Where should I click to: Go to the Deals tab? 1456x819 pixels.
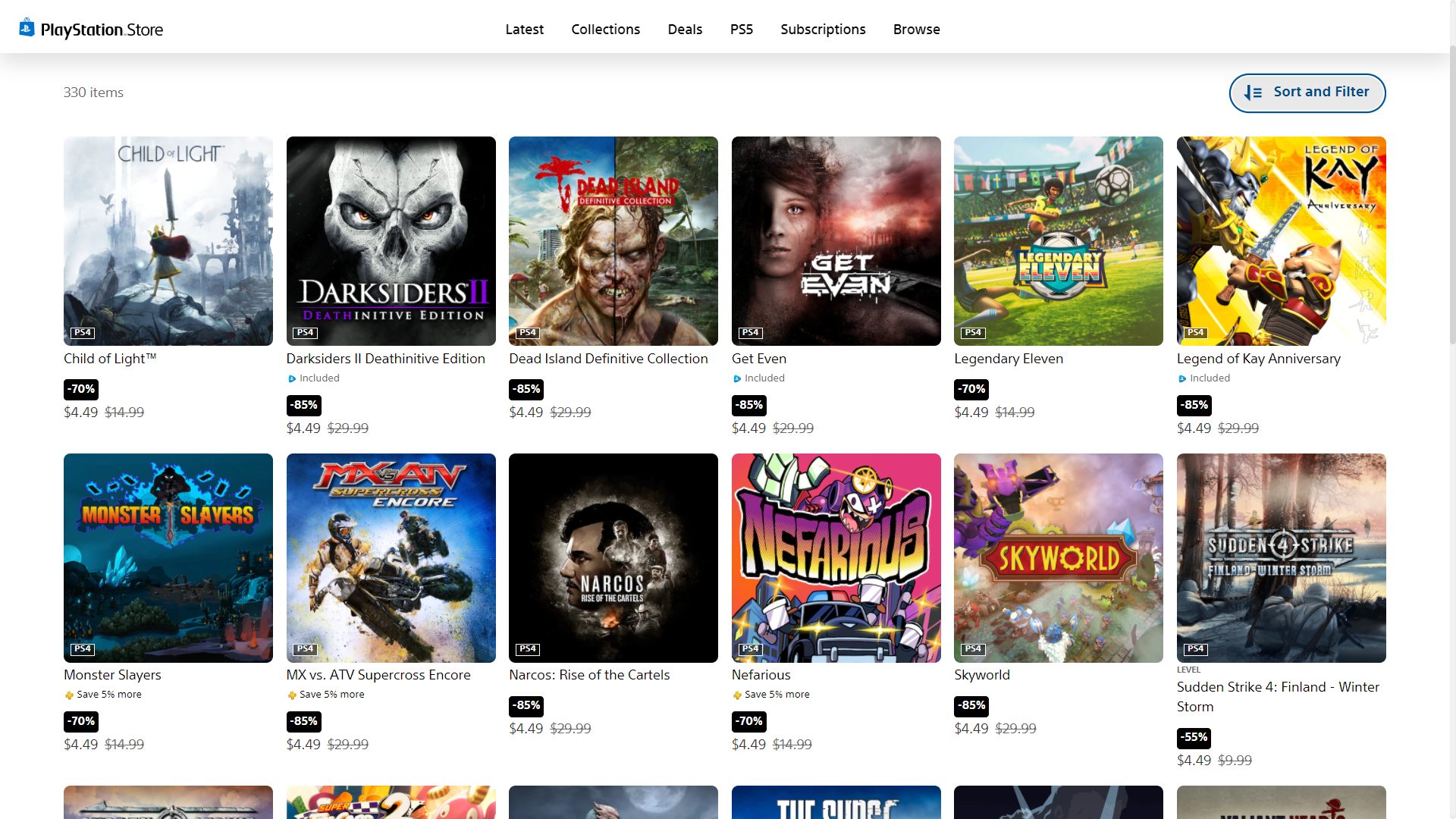click(x=685, y=30)
